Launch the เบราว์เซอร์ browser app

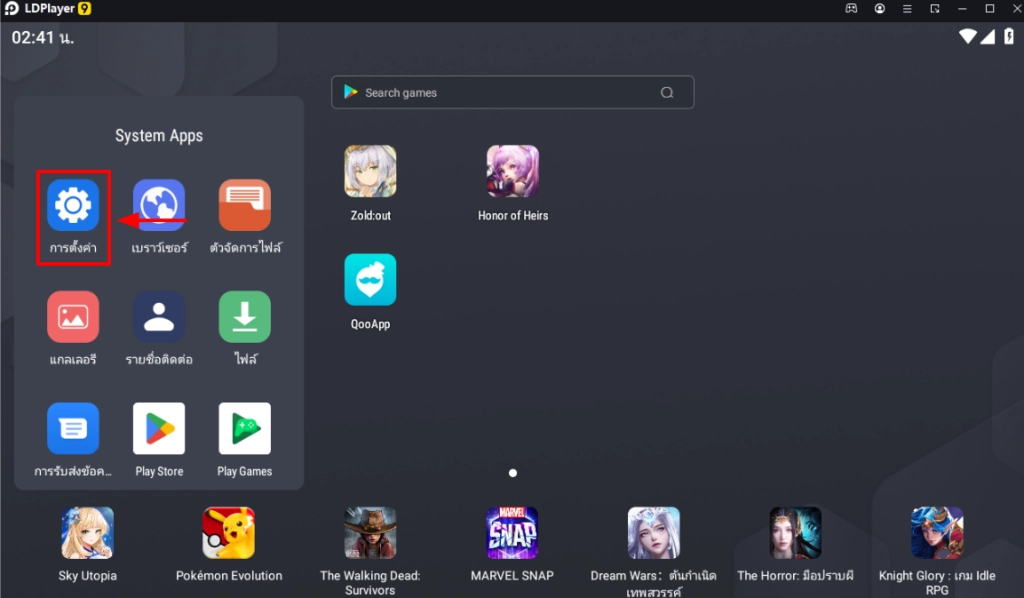[x=159, y=205]
